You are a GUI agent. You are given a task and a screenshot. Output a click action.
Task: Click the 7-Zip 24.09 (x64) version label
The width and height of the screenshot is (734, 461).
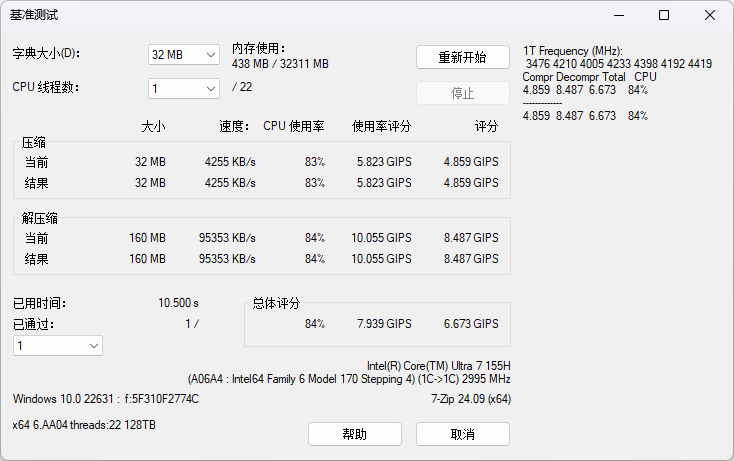[470, 399]
